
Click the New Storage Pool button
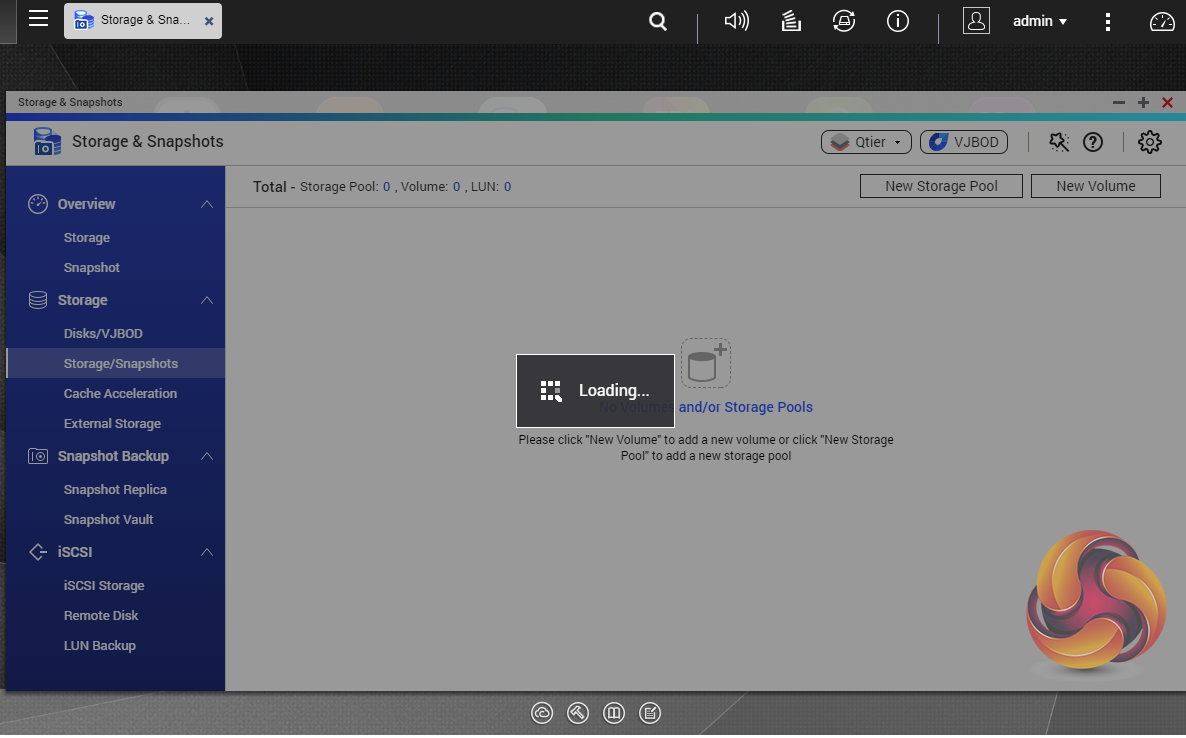tap(941, 186)
